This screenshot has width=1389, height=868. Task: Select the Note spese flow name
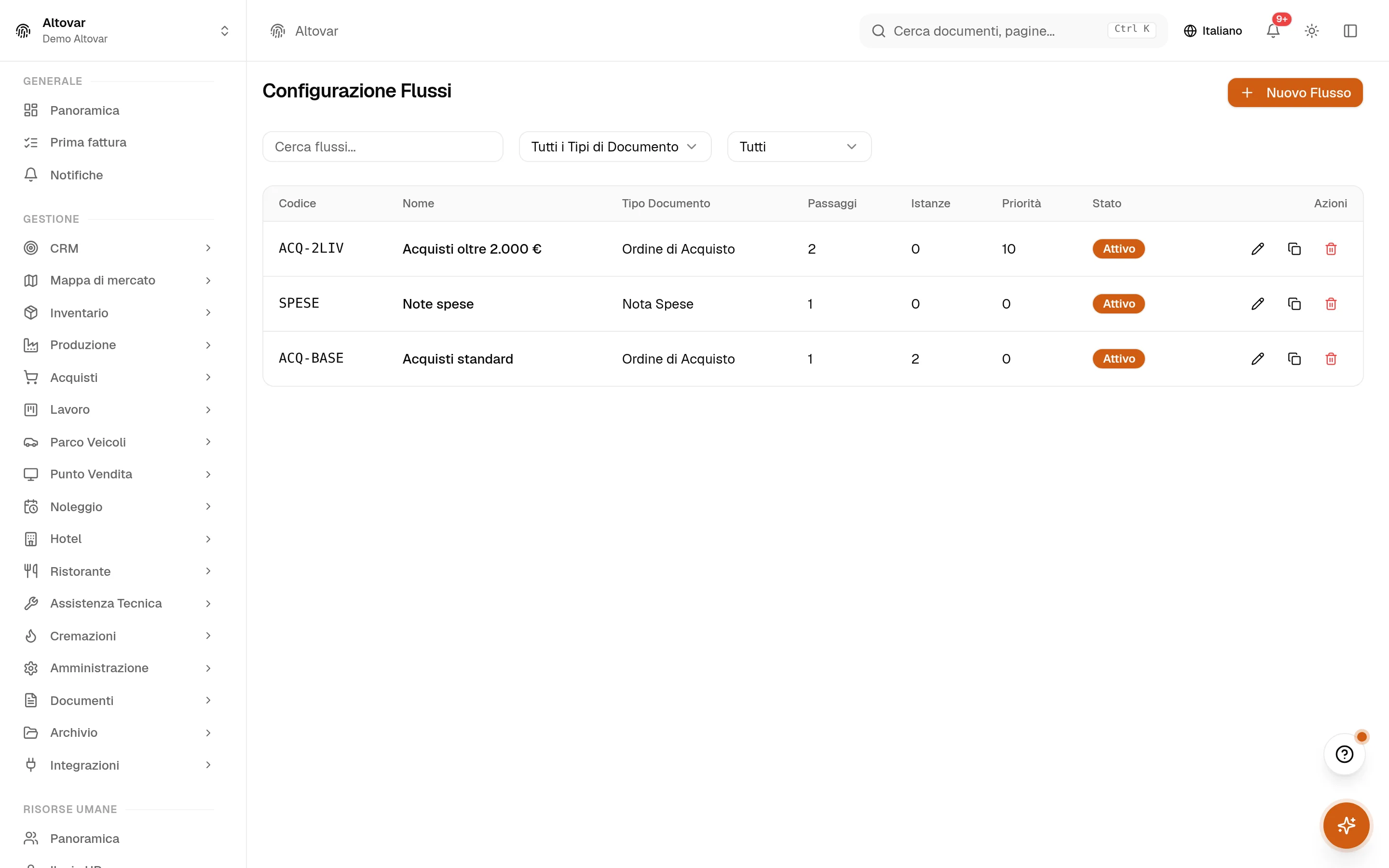438,304
